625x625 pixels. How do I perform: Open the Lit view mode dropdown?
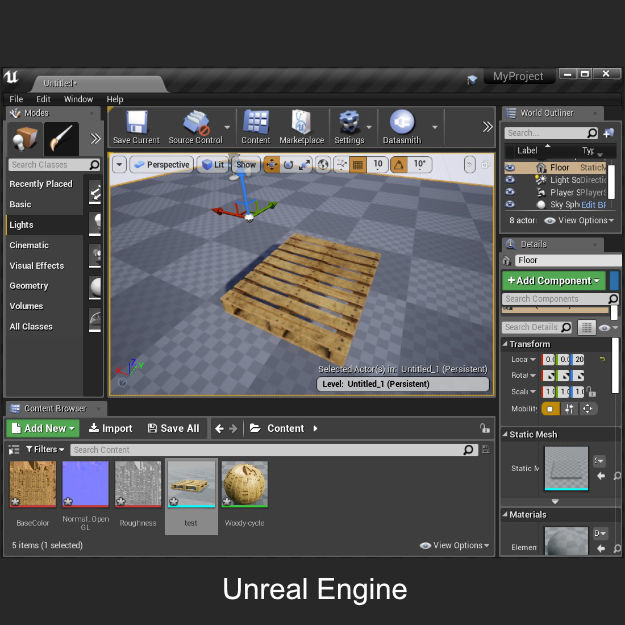coord(212,165)
